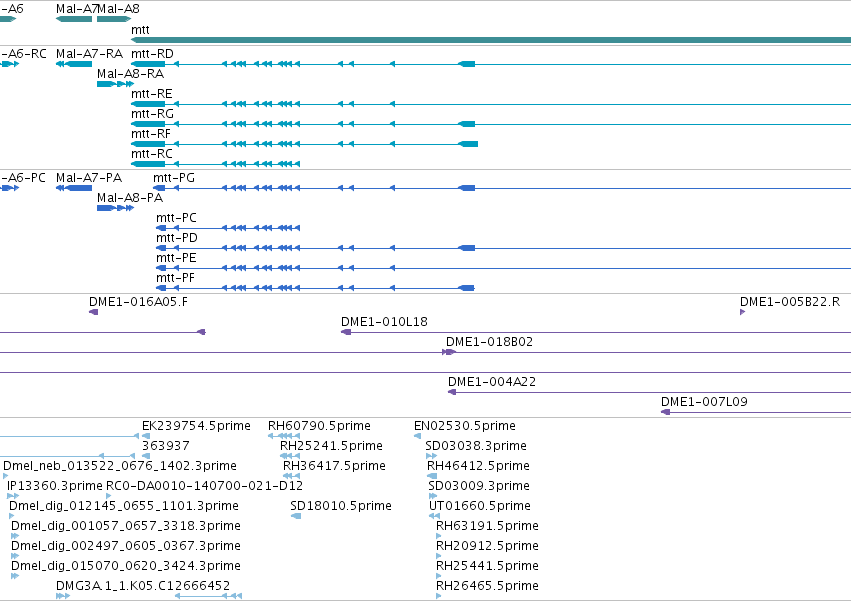Select the DMG3A.1_1.K05.C12666452 label
This screenshot has height=601, width=851.
point(143,586)
